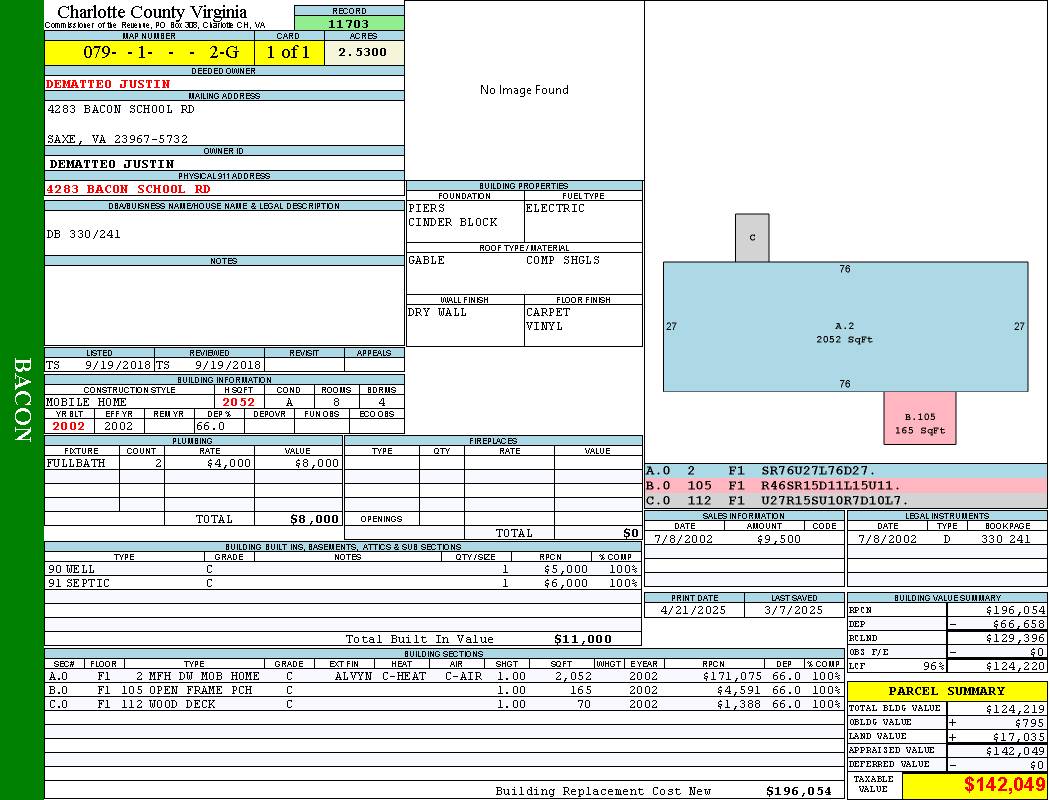Click the well RPCN value $5,000
This screenshot has height=800, width=1050.
coord(566,569)
